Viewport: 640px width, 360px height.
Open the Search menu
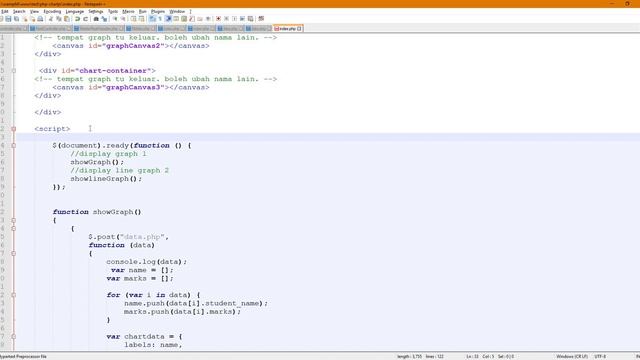click(x=19, y=11)
